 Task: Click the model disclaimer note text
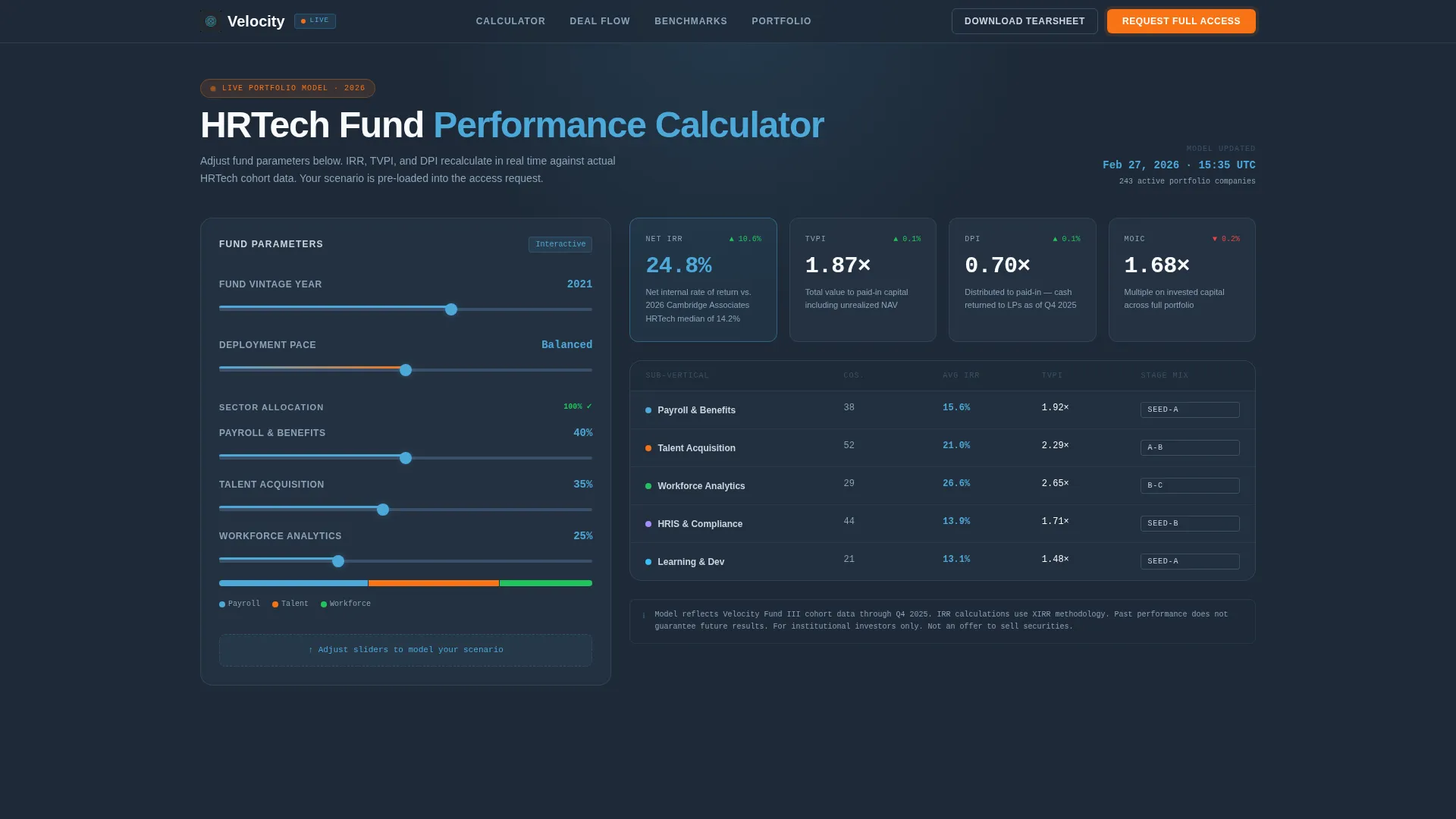941,620
